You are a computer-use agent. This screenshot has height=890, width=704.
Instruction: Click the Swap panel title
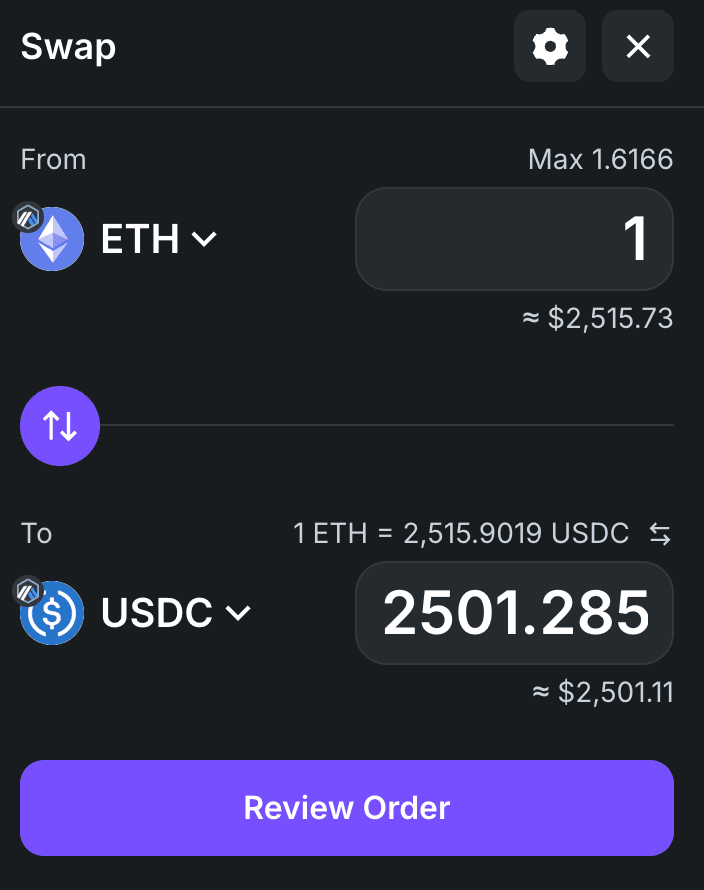tap(68, 46)
